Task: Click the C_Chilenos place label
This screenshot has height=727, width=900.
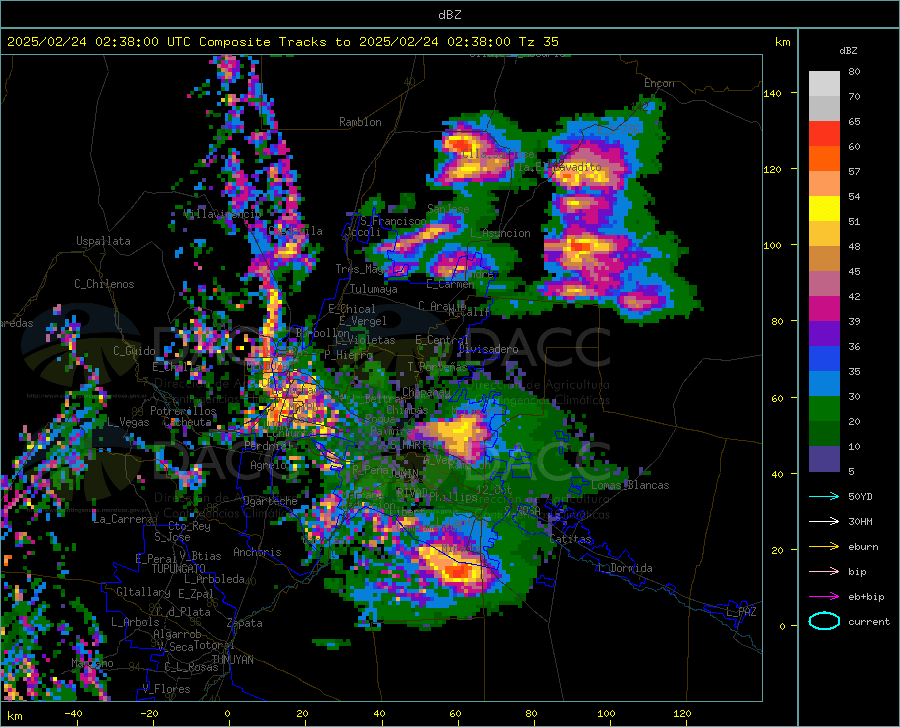Action: click(104, 284)
